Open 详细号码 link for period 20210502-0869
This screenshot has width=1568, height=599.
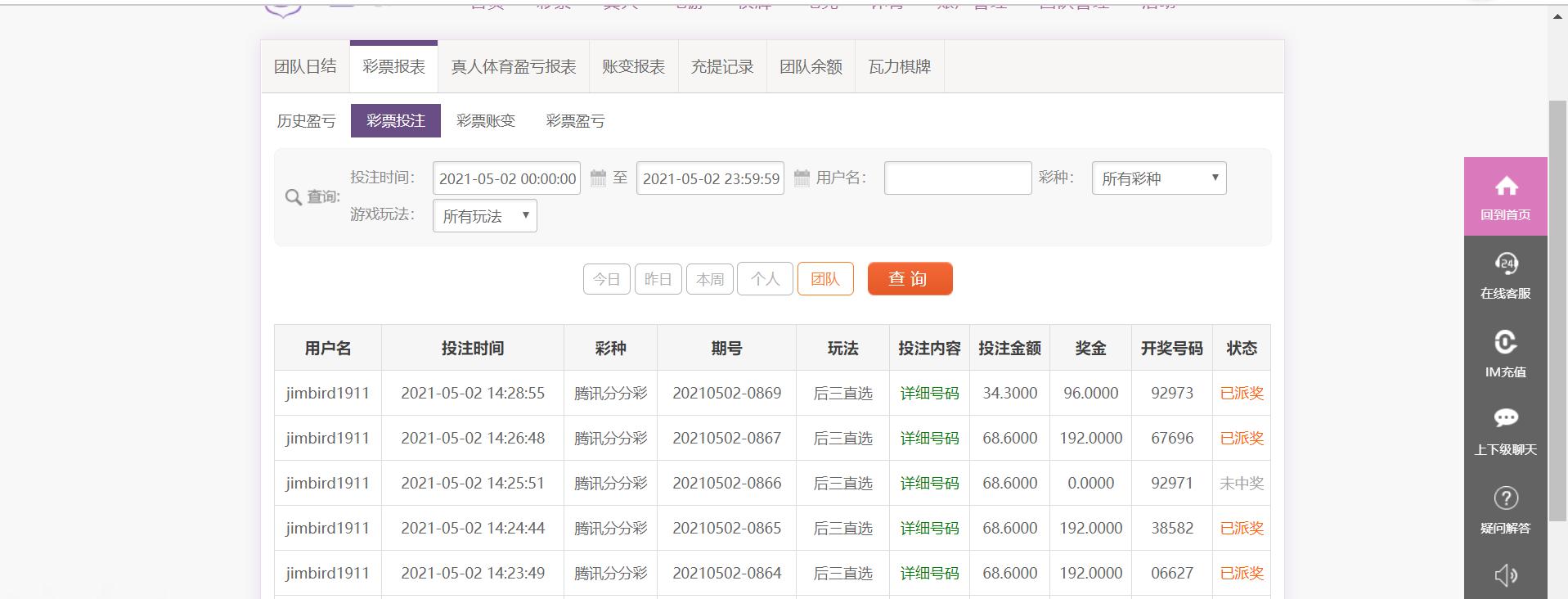928,394
